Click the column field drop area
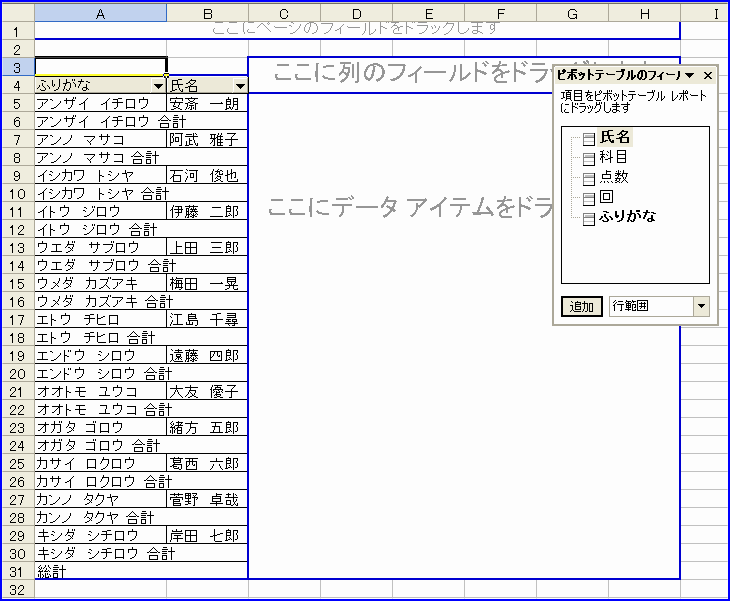The width and height of the screenshot is (730, 601). [x=400, y=75]
